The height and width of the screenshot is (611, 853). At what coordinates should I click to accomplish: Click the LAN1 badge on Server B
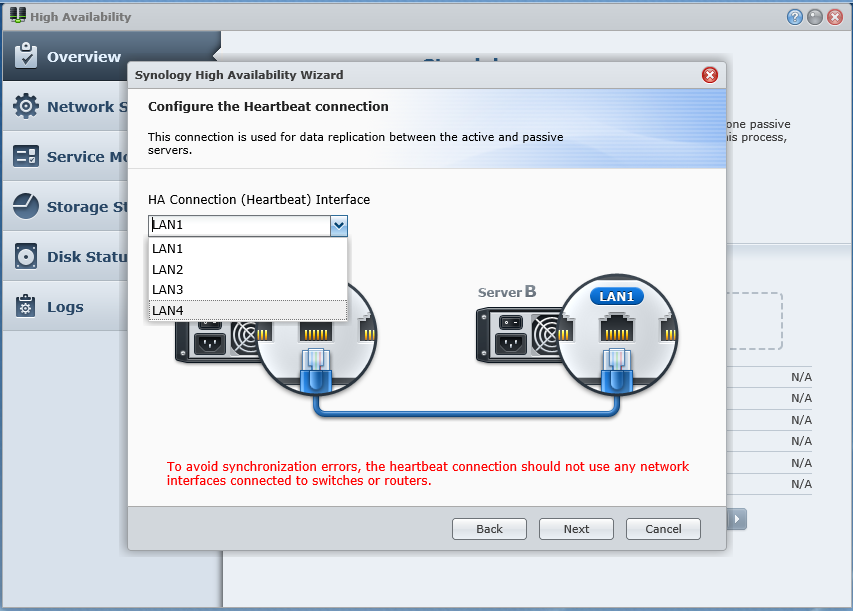[x=616, y=297]
